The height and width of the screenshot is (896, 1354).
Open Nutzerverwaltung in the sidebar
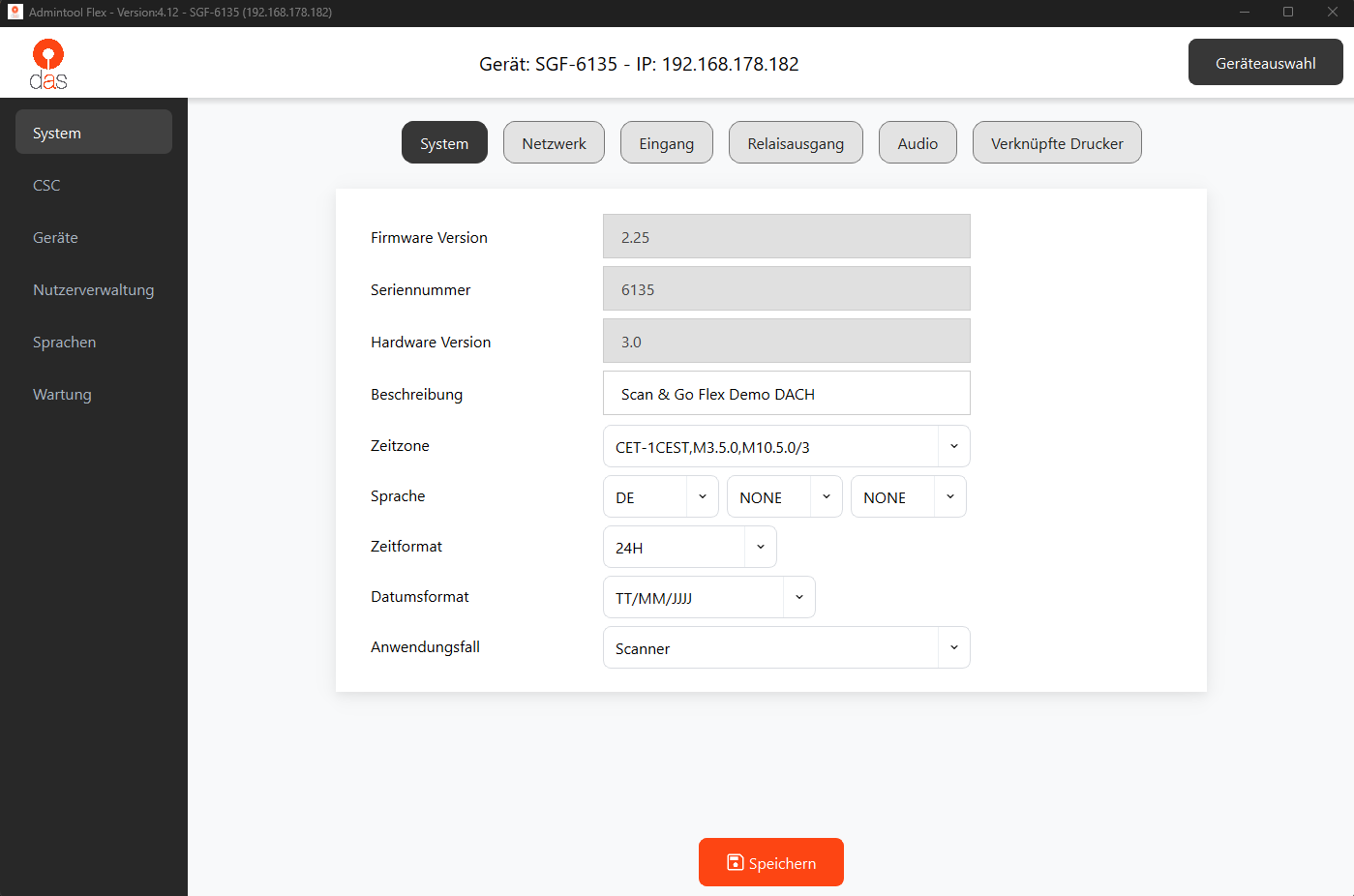click(x=94, y=289)
